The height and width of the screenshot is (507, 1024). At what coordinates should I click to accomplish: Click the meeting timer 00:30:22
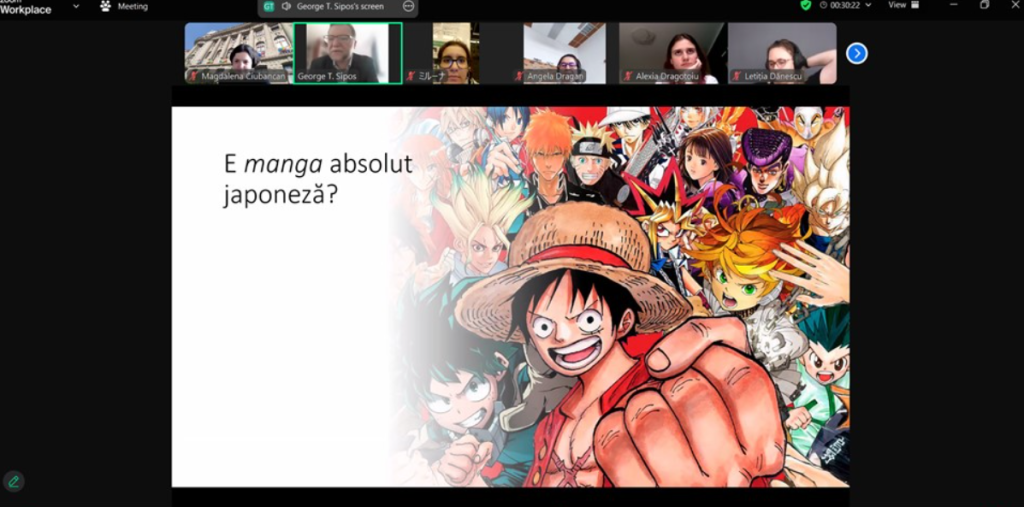coord(846,5)
